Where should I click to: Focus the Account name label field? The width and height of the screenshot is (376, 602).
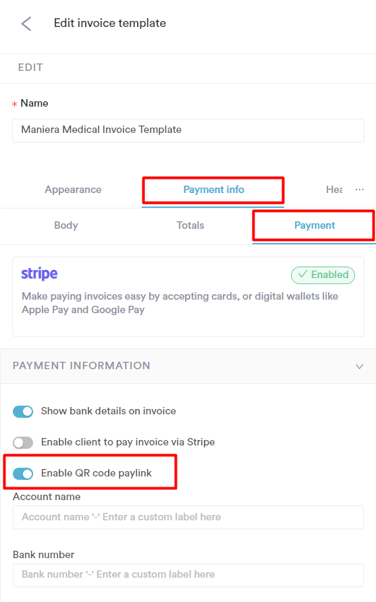coord(188,517)
